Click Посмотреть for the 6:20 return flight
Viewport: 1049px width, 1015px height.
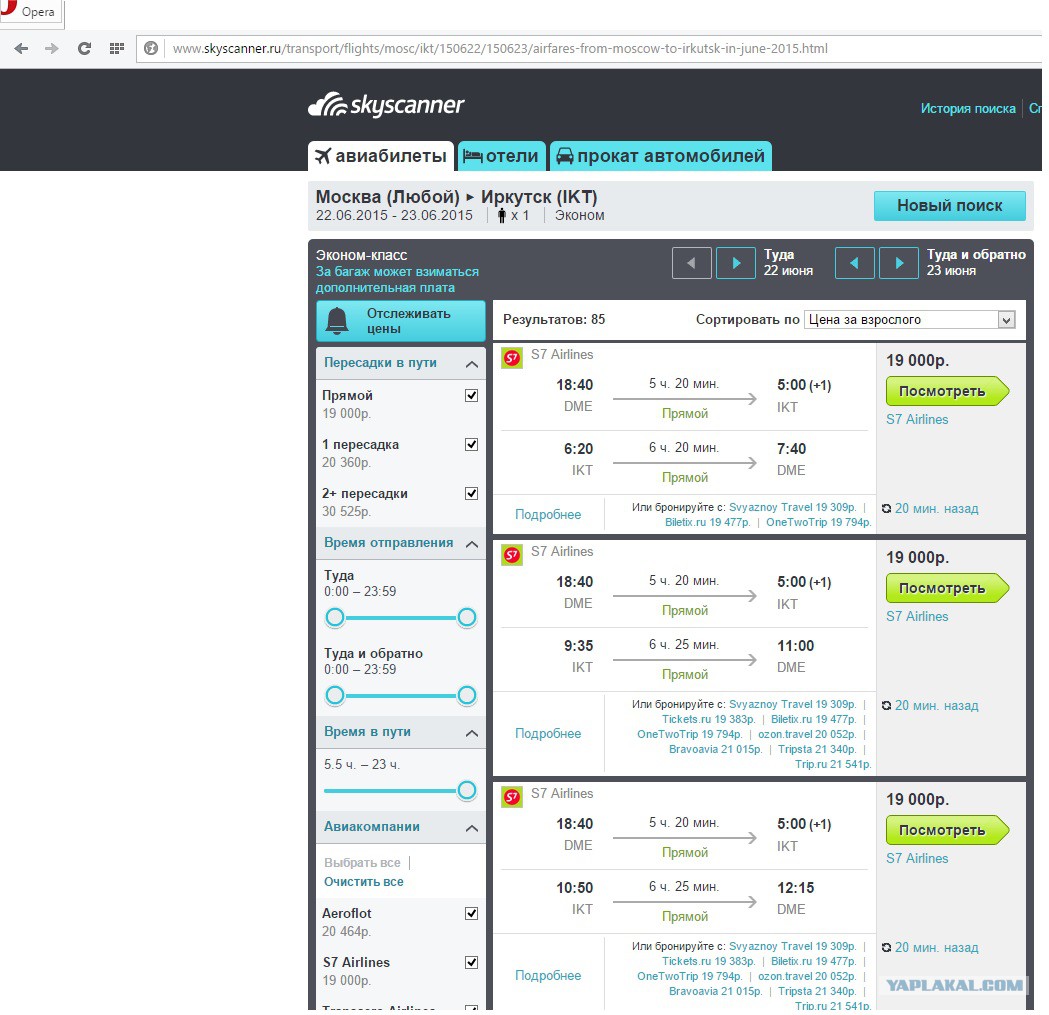click(947, 391)
